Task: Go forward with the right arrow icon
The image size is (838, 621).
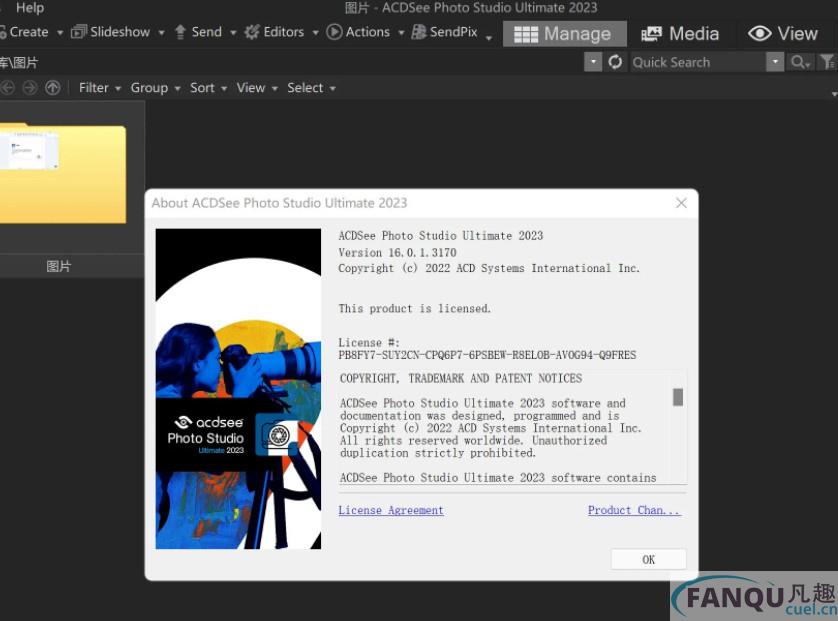Action: point(30,88)
